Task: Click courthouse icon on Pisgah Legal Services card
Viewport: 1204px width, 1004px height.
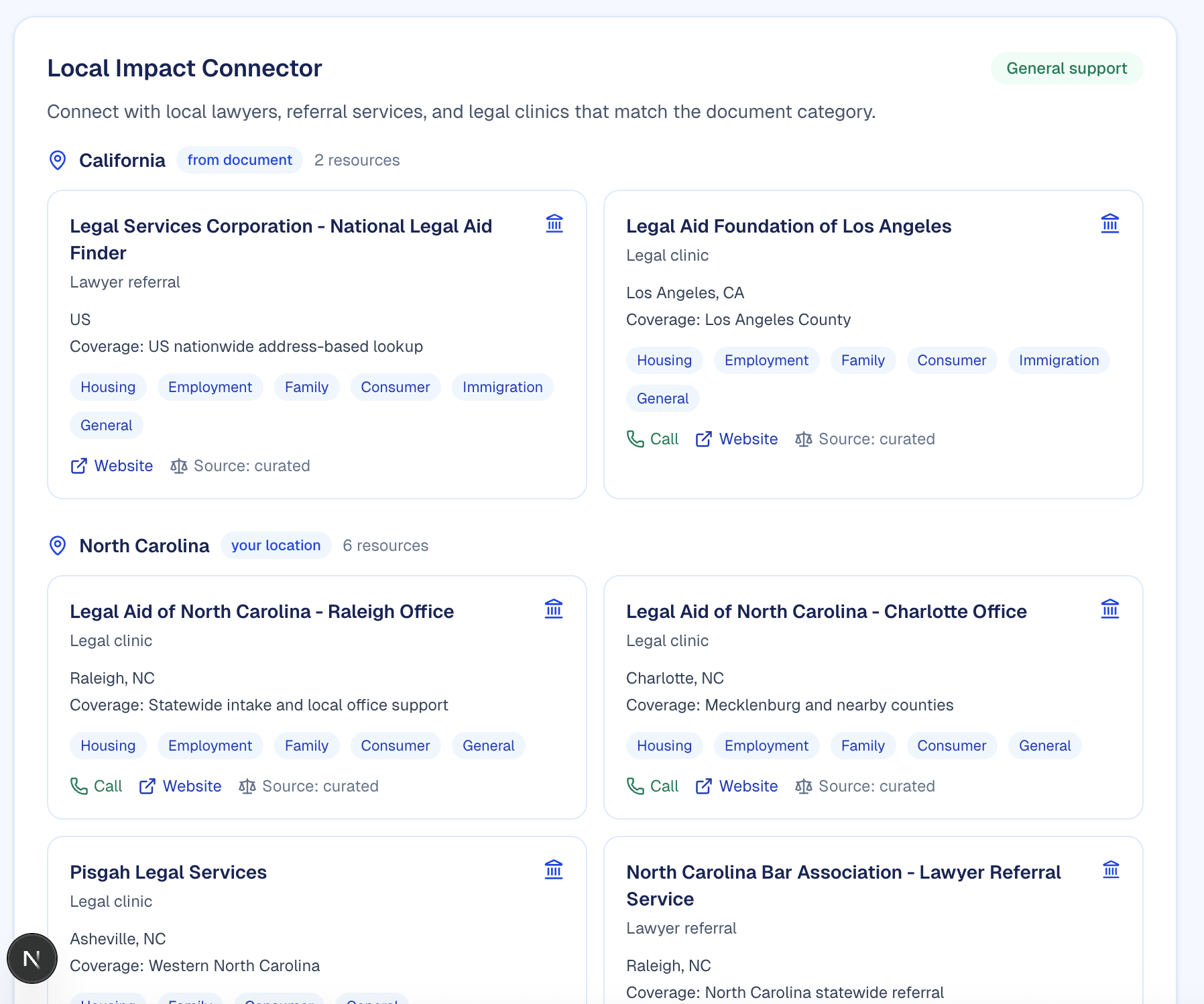Action: pos(554,869)
